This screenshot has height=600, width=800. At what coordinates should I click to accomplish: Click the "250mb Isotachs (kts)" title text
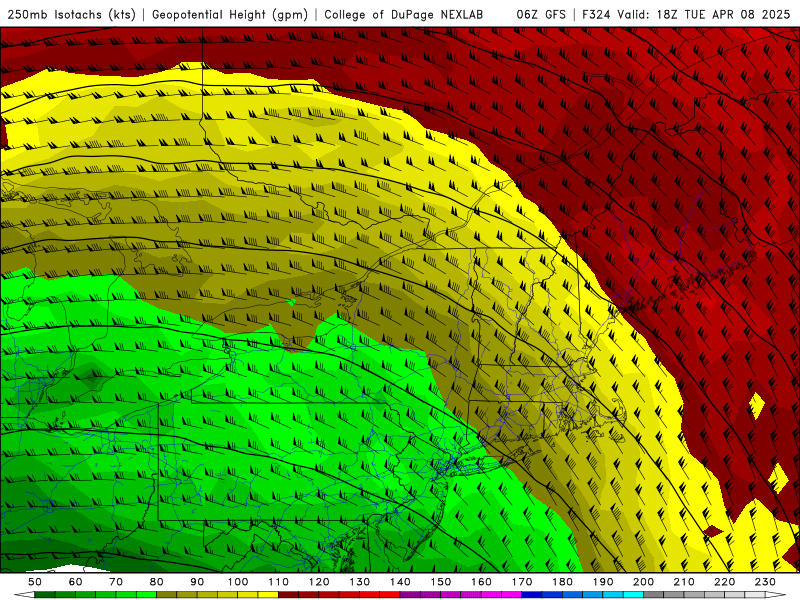click(71, 15)
